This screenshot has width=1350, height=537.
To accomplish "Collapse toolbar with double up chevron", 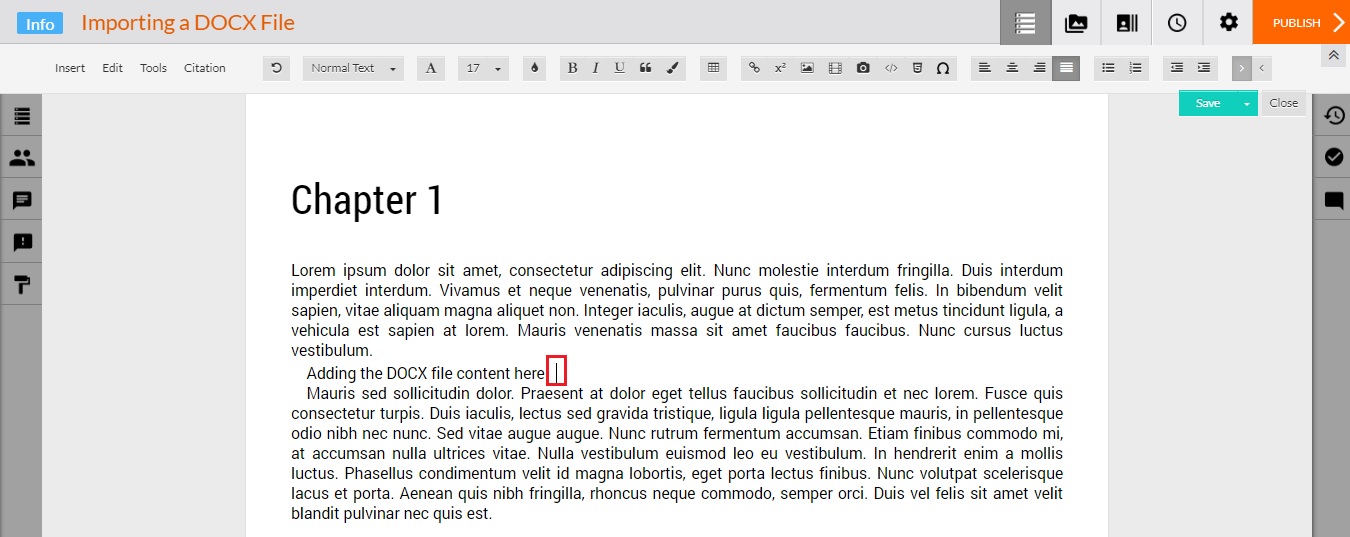I will tap(1333, 56).
